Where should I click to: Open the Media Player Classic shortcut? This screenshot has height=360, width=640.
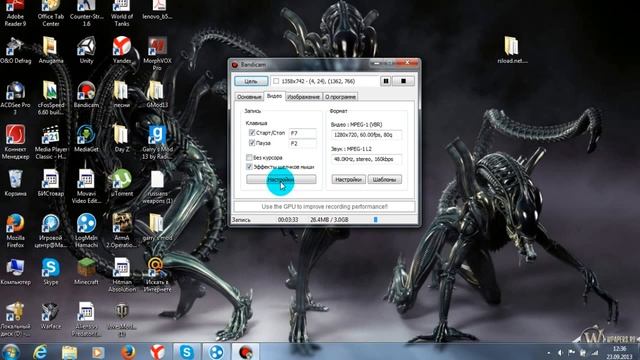pos(51,142)
